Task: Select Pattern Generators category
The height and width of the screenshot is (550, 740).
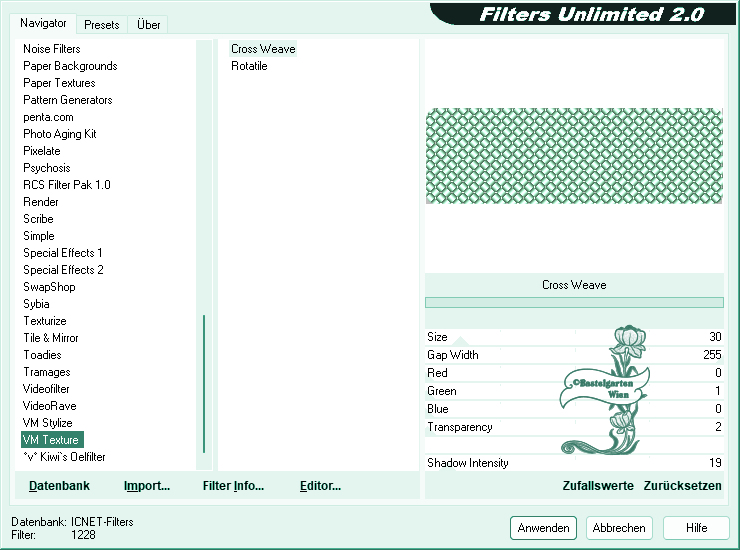Action: pos(67,100)
